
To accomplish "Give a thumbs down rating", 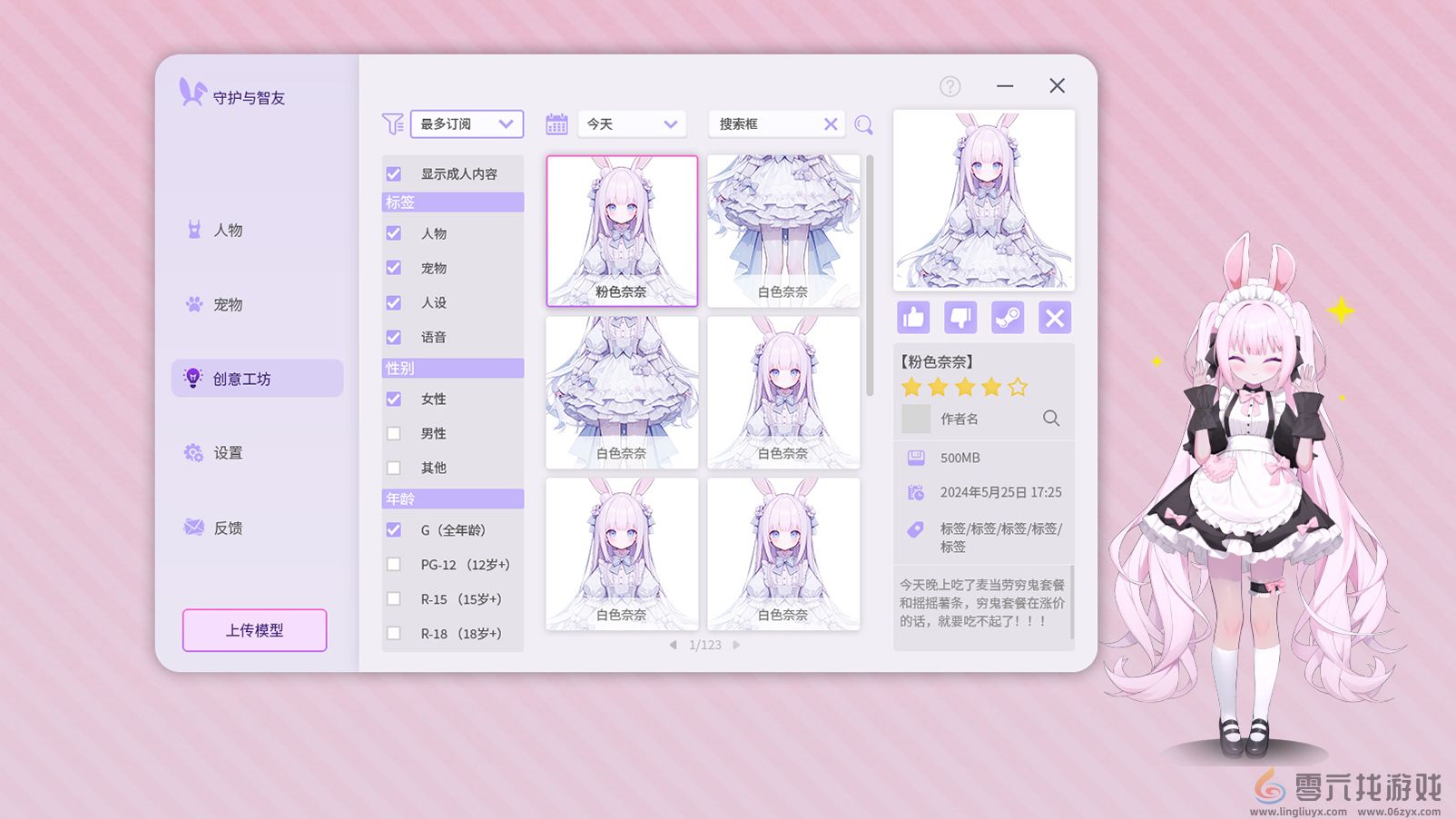I will pyautogui.click(x=960, y=318).
